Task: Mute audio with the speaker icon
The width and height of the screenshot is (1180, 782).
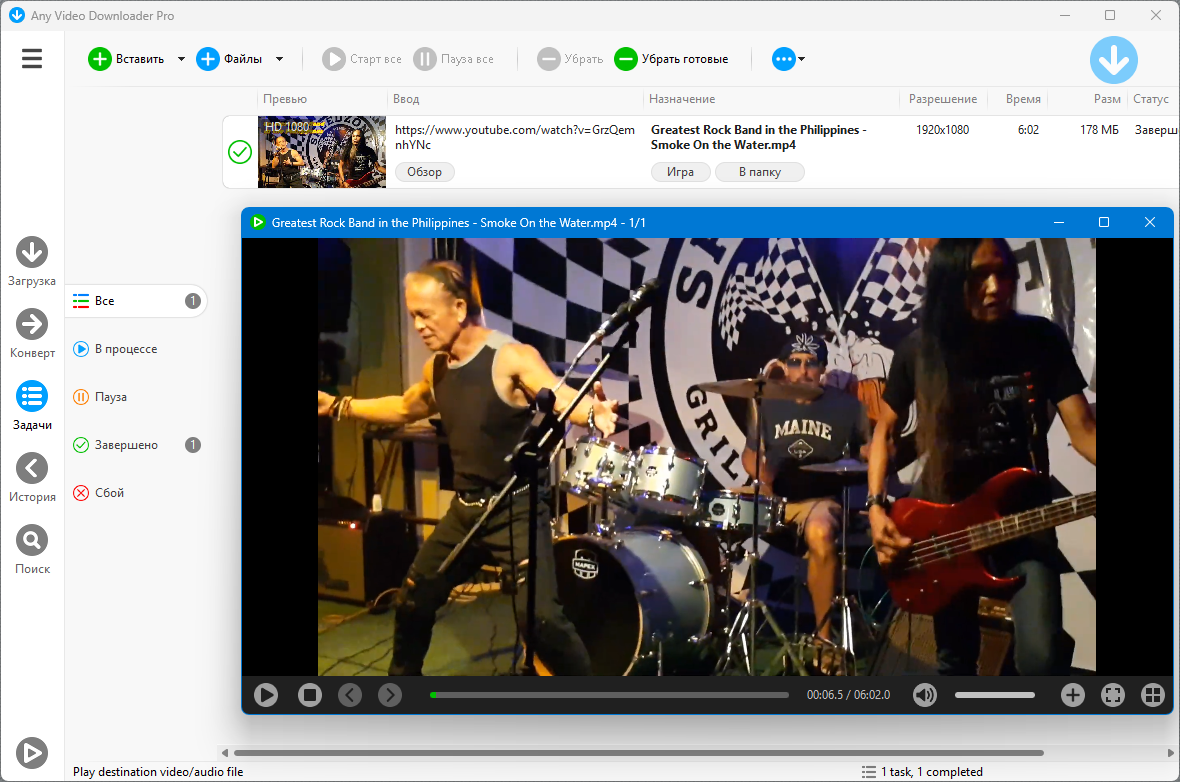Action: (925, 695)
